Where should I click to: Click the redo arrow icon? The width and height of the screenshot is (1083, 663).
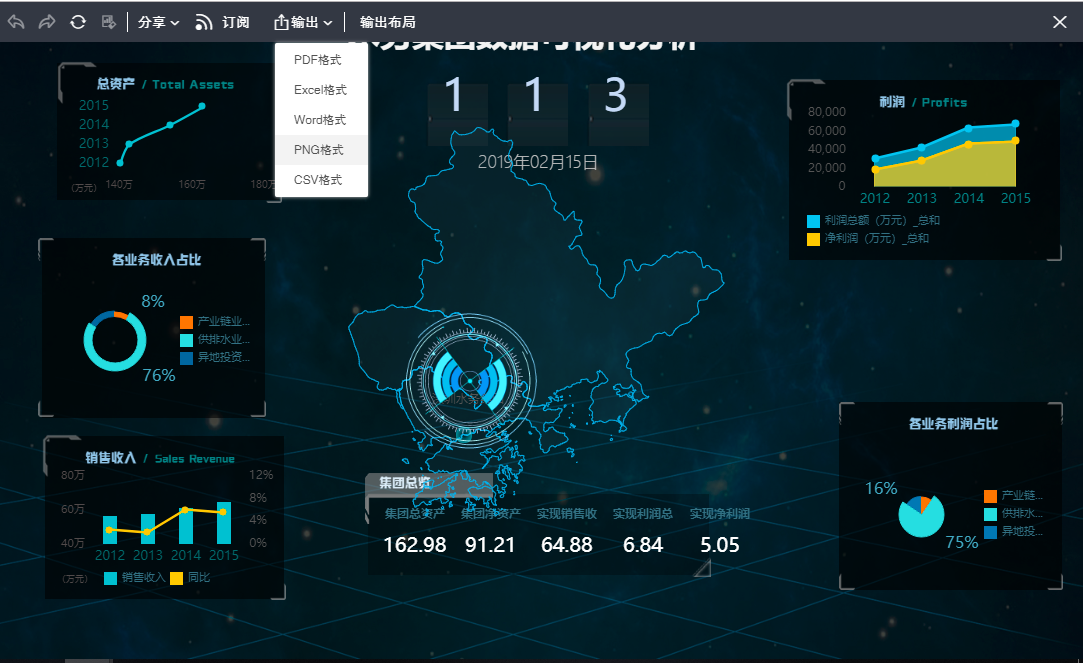coord(47,22)
